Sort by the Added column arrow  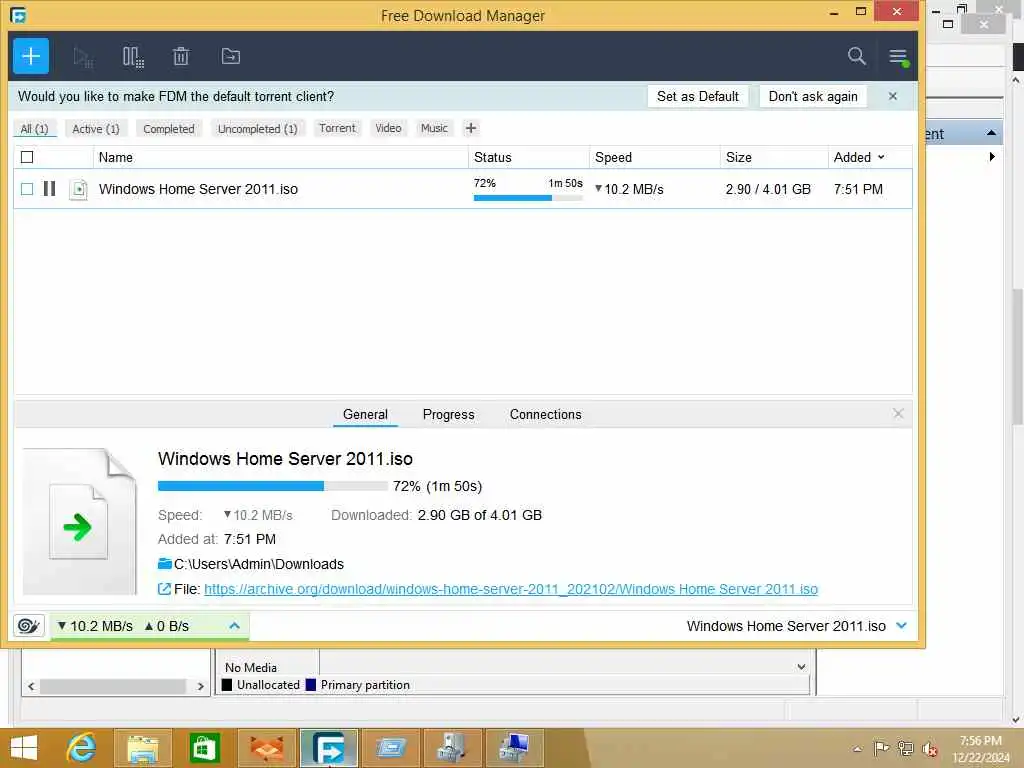click(x=881, y=157)
